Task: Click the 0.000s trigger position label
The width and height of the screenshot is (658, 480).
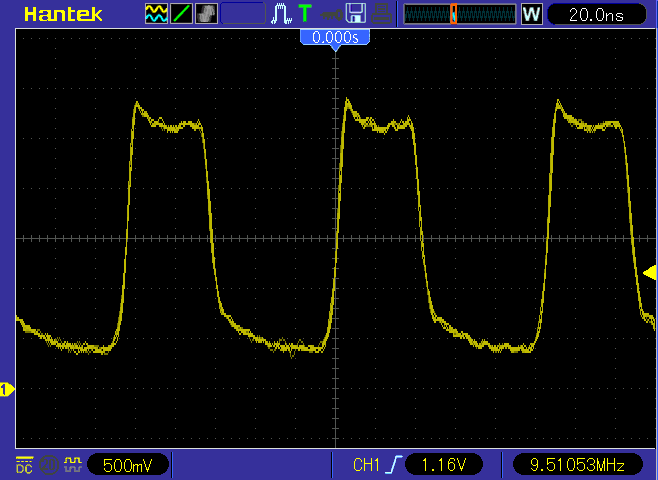Action: [x=335, y=37]
